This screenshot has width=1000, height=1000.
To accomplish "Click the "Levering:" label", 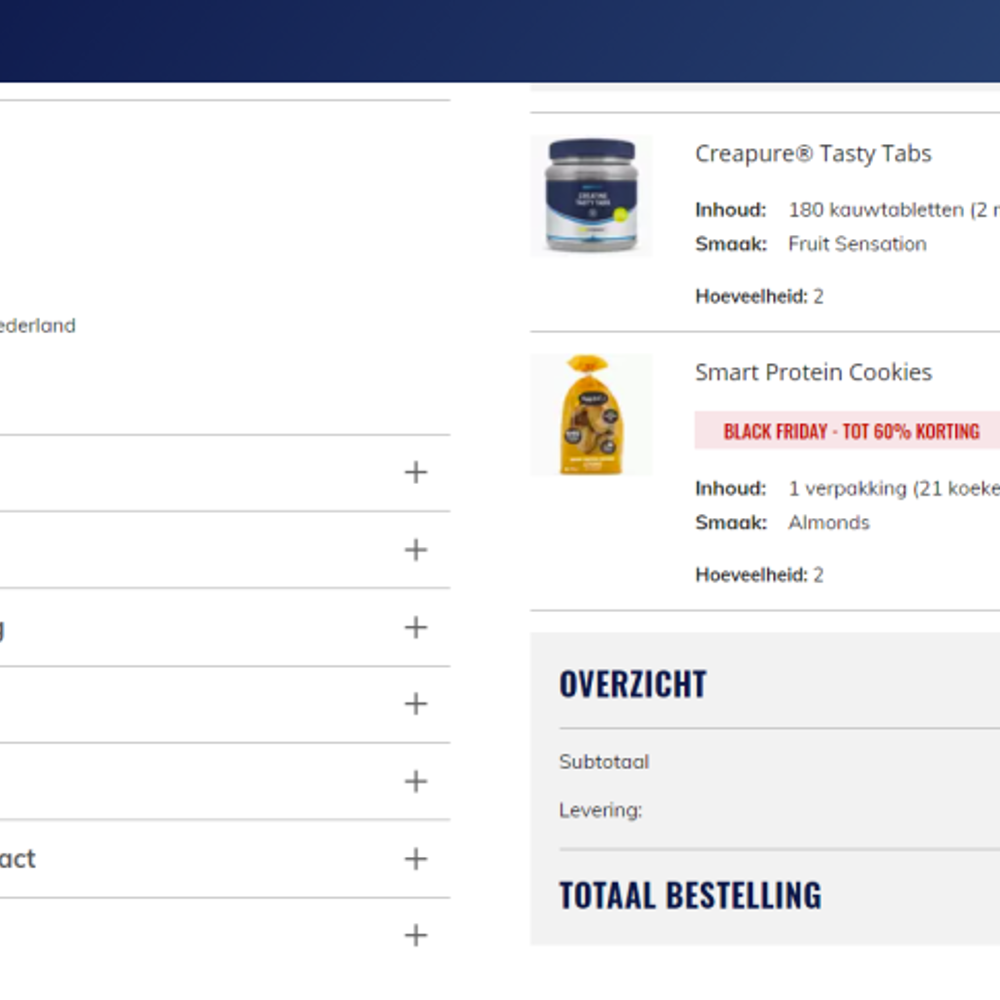I will tap(600, 810).
